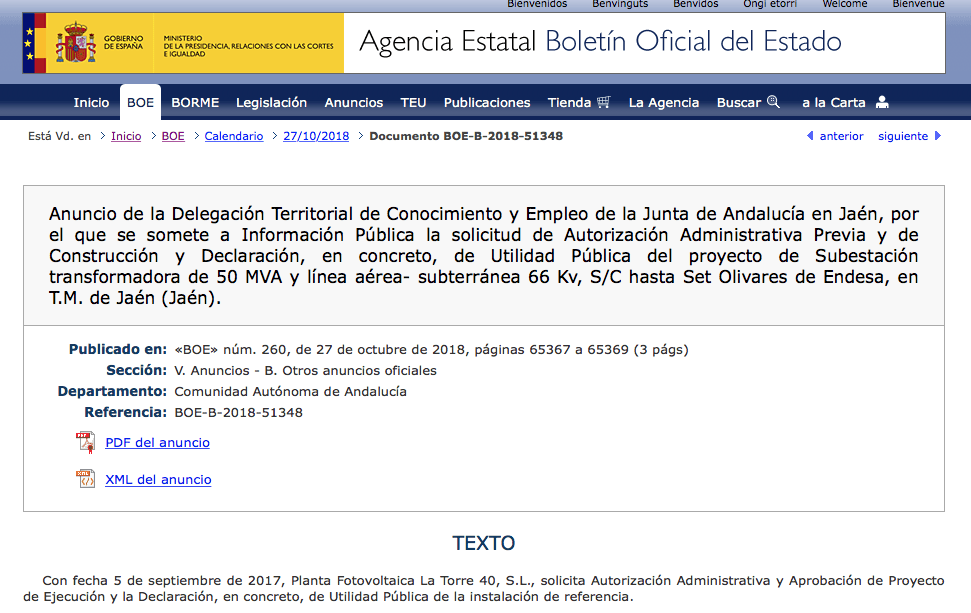This screenshot has width=971, height=613.
Task: Switch to Bienvenue French language
Action: click(x=918, y=4)
